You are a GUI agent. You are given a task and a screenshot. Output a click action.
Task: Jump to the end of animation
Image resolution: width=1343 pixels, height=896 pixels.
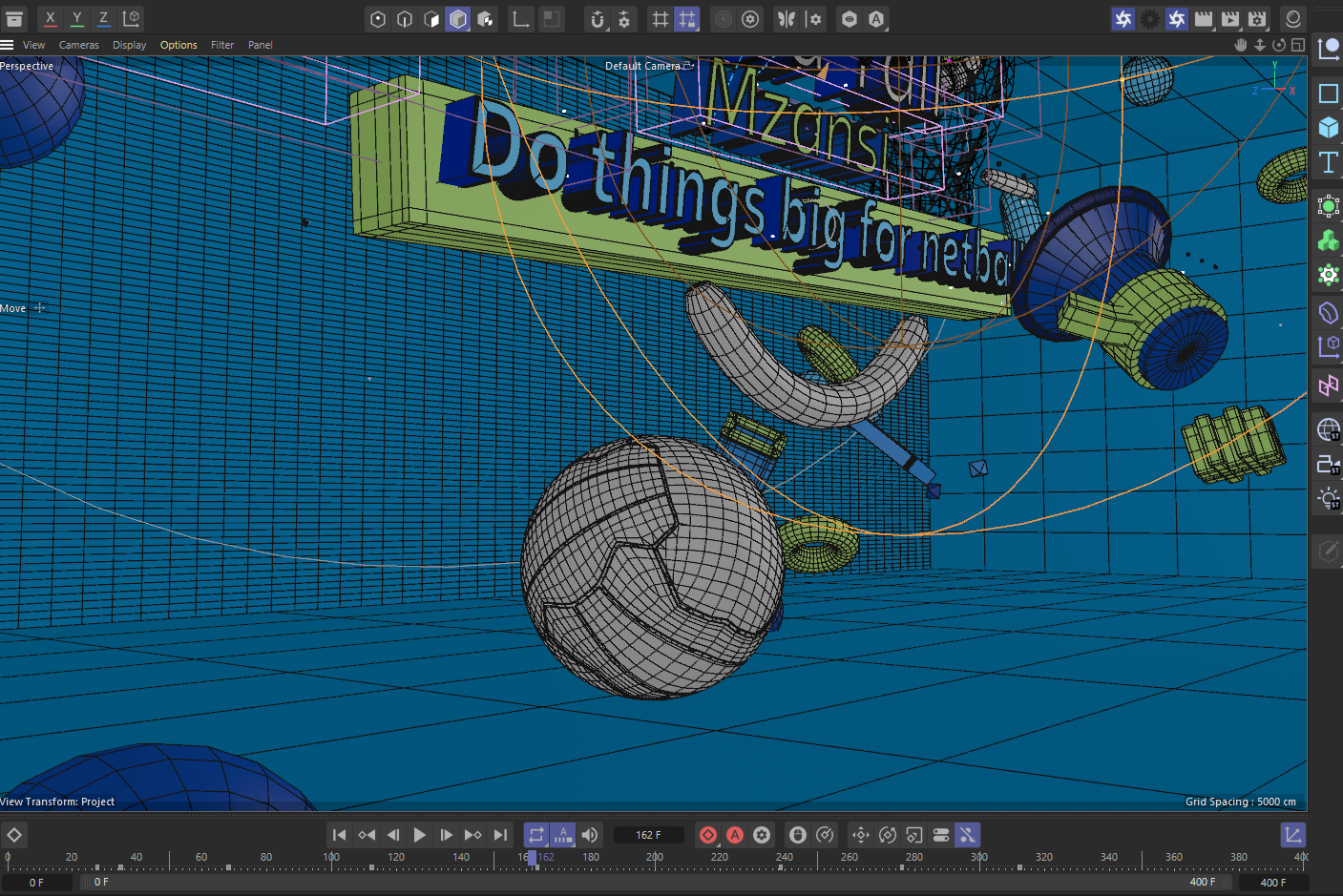pos(500,835)
